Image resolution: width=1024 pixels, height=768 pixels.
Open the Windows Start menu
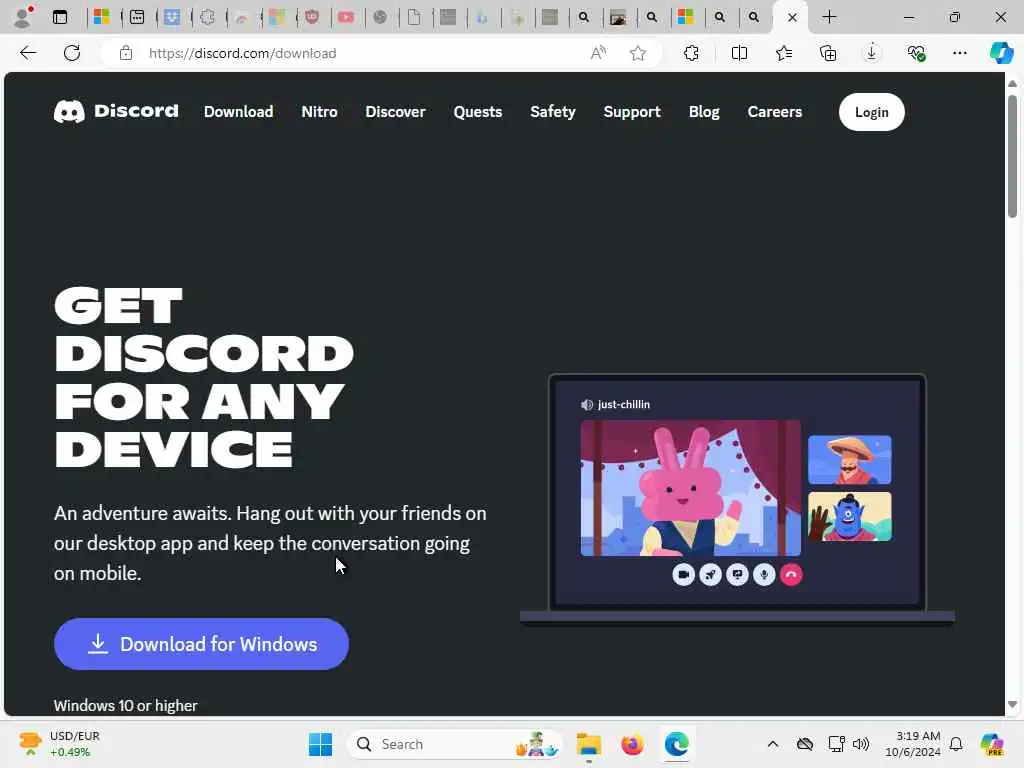[320, 744]
